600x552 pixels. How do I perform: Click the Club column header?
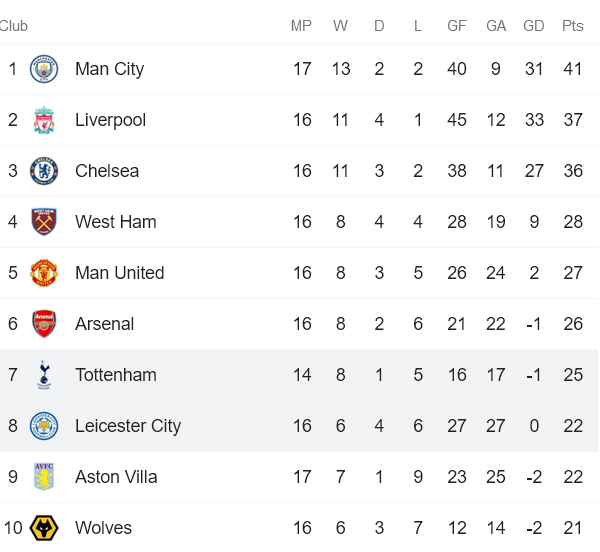[x=14, y=26]
